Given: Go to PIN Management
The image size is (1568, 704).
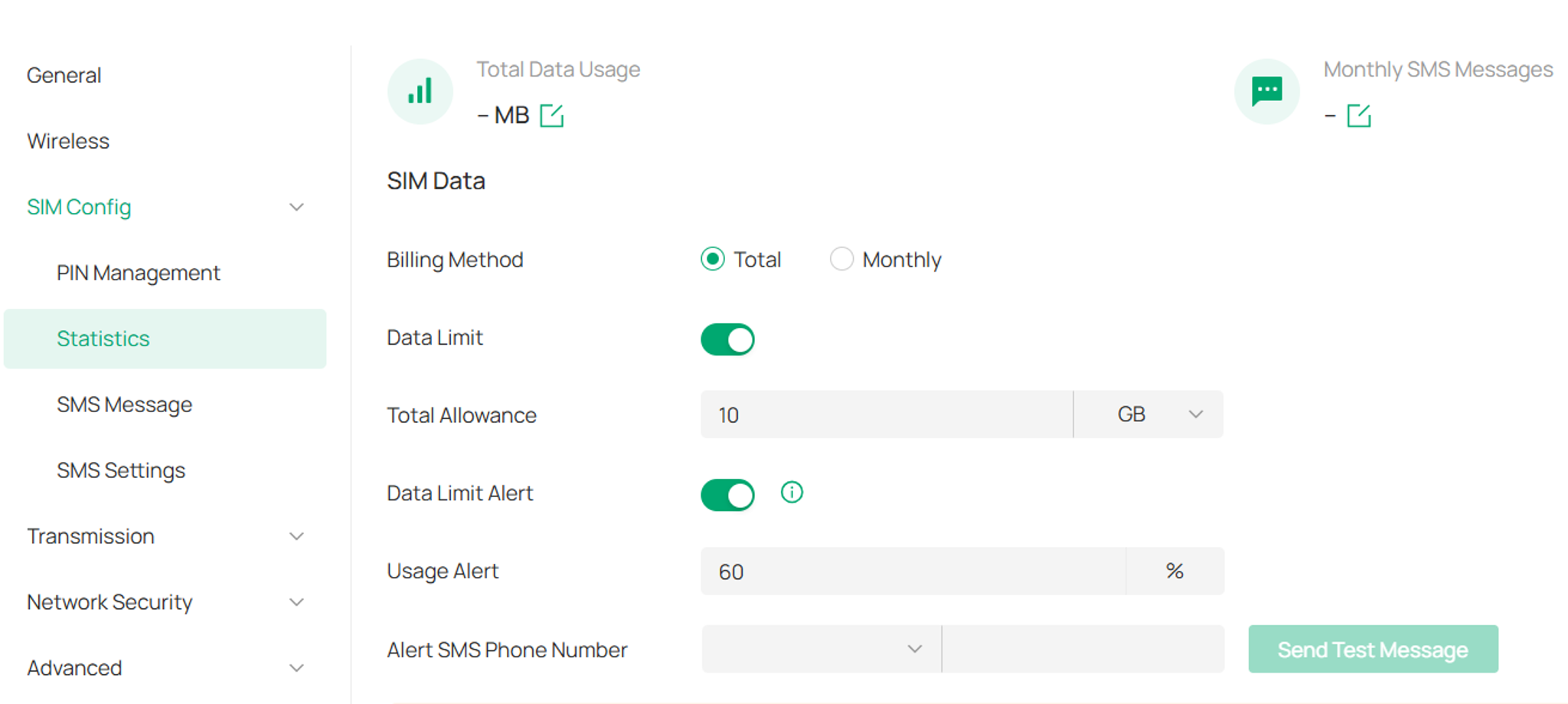Looking at the screenshot, I should coord(139,273).
